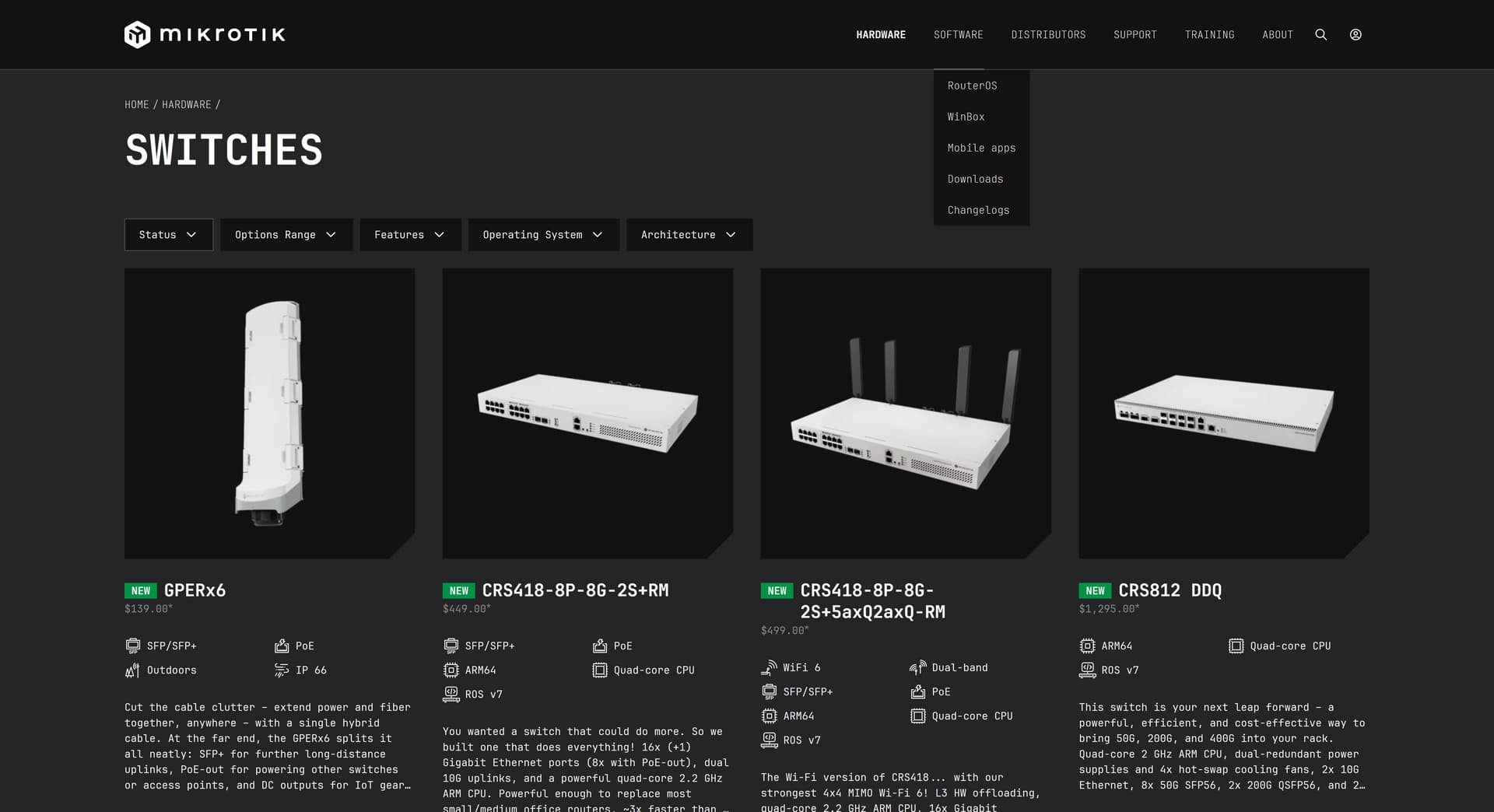
Task: Open the CRS812 DDQ product title
Action: [x=1170, y=590]
